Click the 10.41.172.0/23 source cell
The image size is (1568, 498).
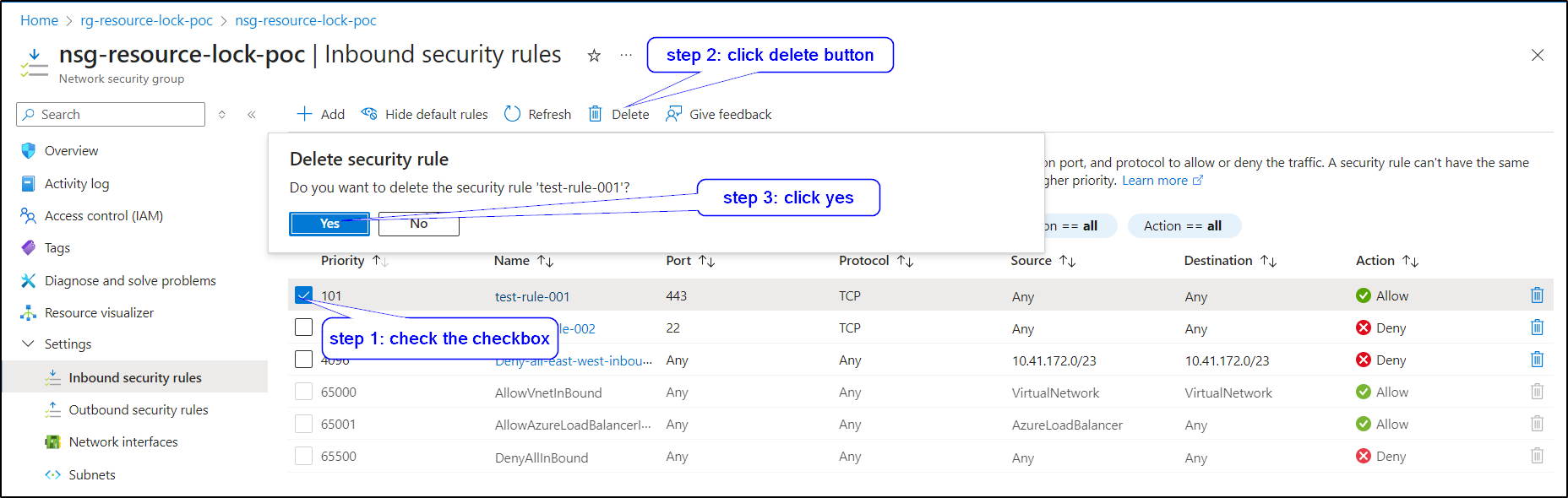pyautogui.click(x=1054, y=361)
